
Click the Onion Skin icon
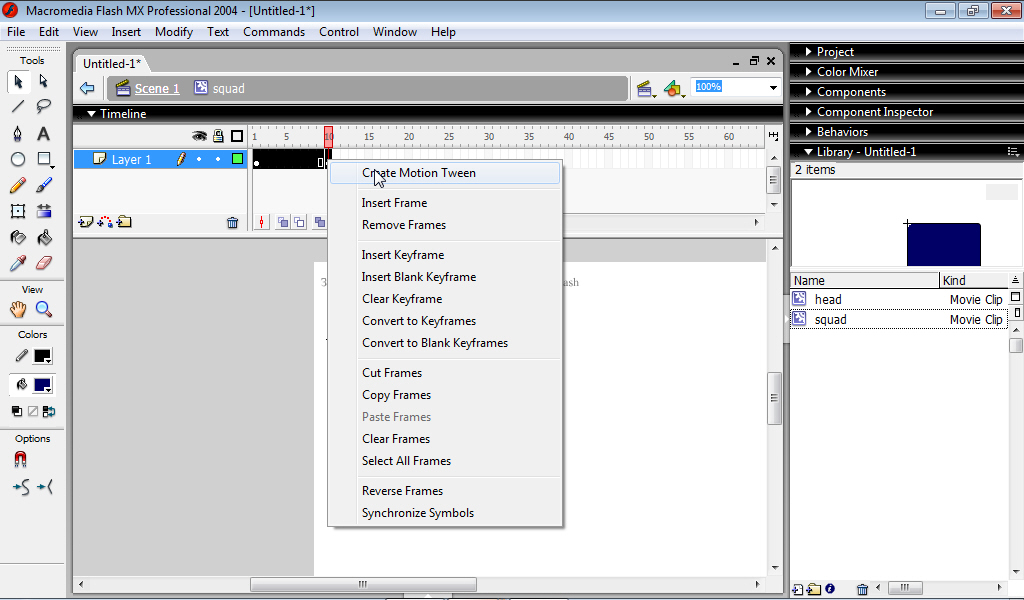[283, 223]
